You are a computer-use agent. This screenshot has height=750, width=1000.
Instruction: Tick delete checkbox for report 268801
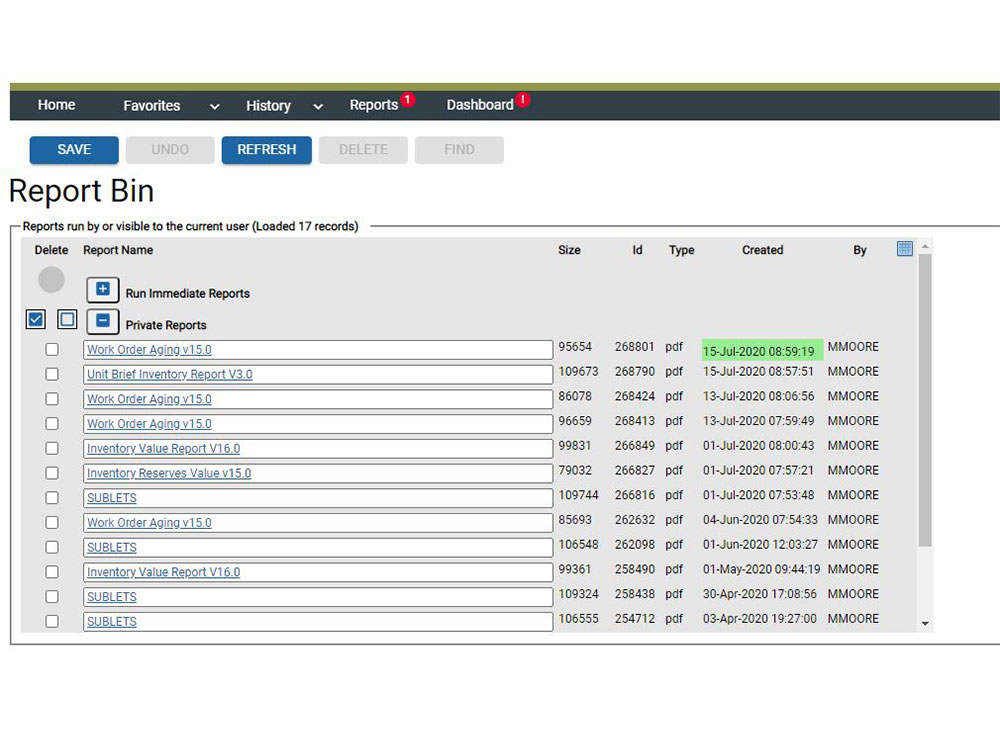(x=52, y=349)
